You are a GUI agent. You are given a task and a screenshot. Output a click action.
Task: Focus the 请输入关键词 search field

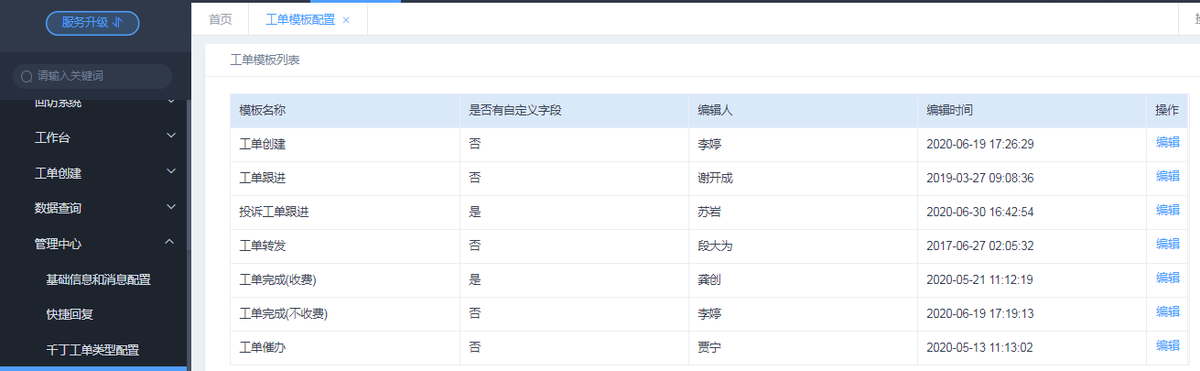pos(92,76)
